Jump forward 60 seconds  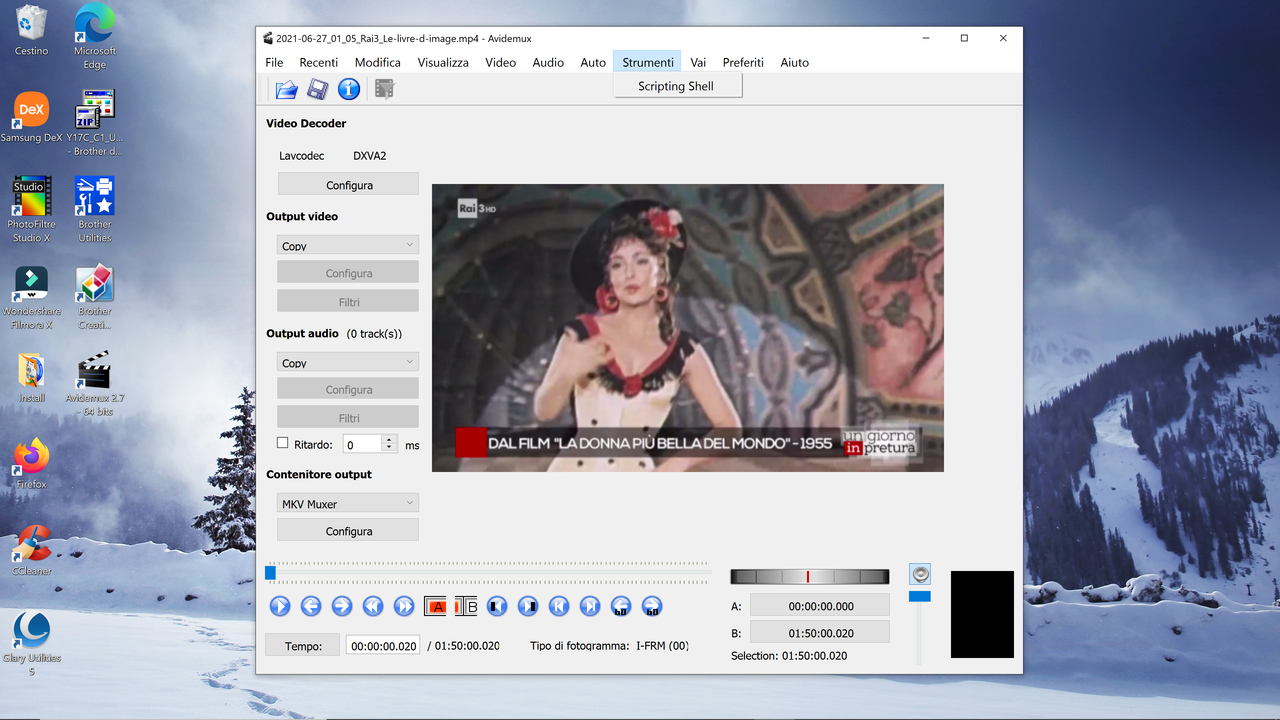point(652,606)
